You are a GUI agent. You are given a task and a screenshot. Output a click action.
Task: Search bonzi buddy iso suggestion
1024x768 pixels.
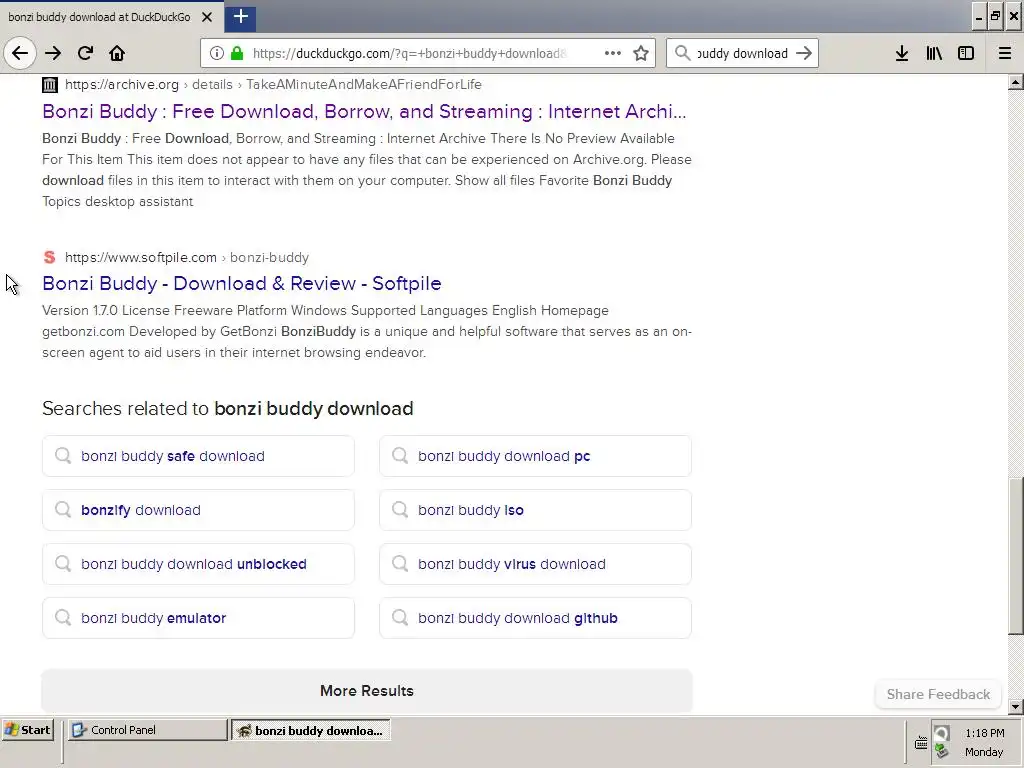click(535, 510)
